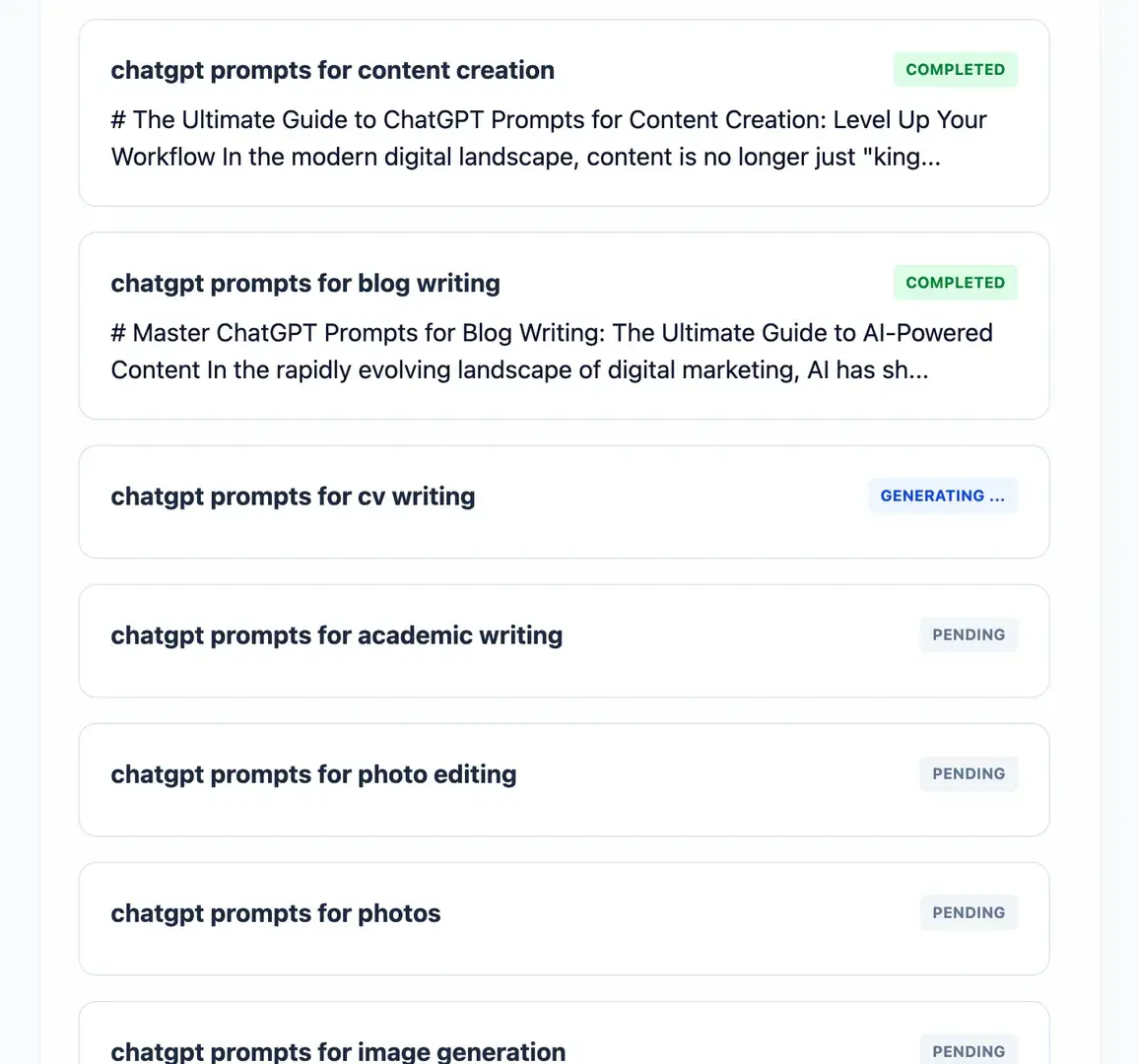Screen dimensions: 1137x1064
Task: Click the 'chatgpt prompts for photos' title
Action: coord(275,912)
